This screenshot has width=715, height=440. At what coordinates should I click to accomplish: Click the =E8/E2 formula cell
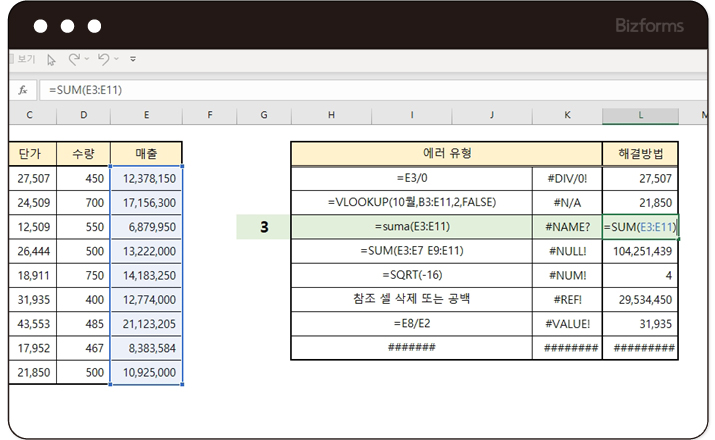pyautogui.click(x=412, y=324)
